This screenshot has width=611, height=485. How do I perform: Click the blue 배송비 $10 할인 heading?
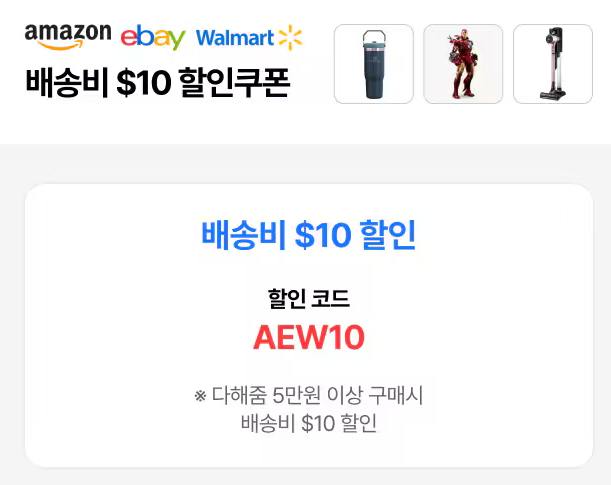309,235
